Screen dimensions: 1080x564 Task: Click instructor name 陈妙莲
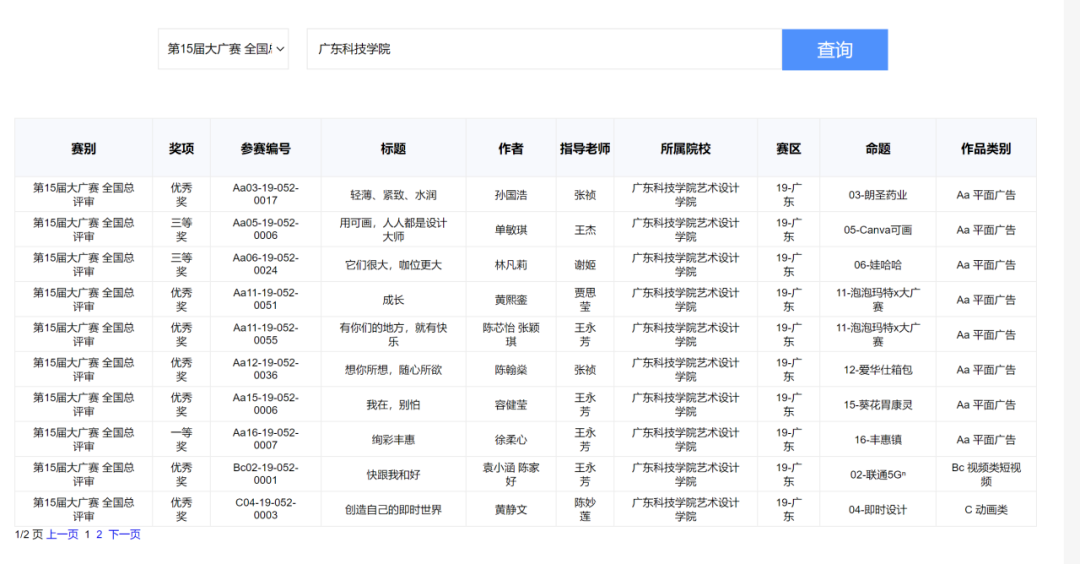pos(585,510)
